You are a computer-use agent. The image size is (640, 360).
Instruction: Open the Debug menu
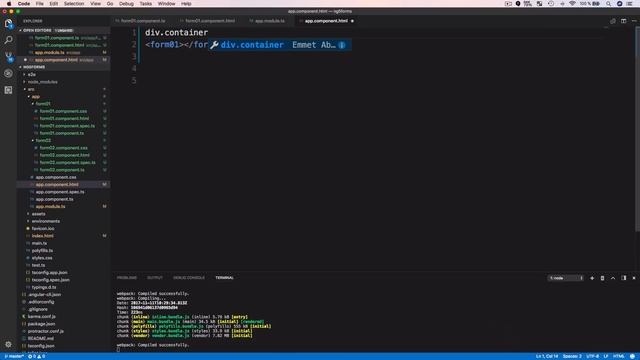point(126,4)
